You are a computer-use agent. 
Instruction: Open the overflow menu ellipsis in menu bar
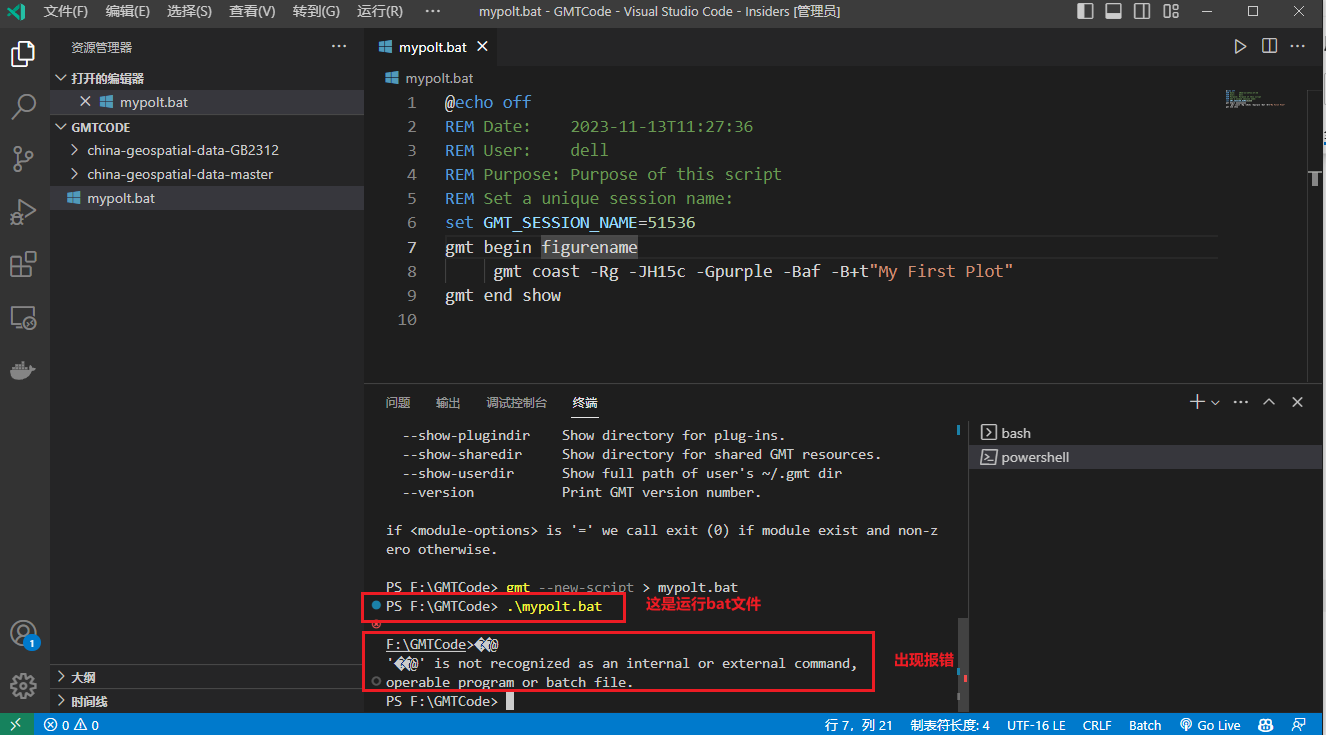point(432,12)
